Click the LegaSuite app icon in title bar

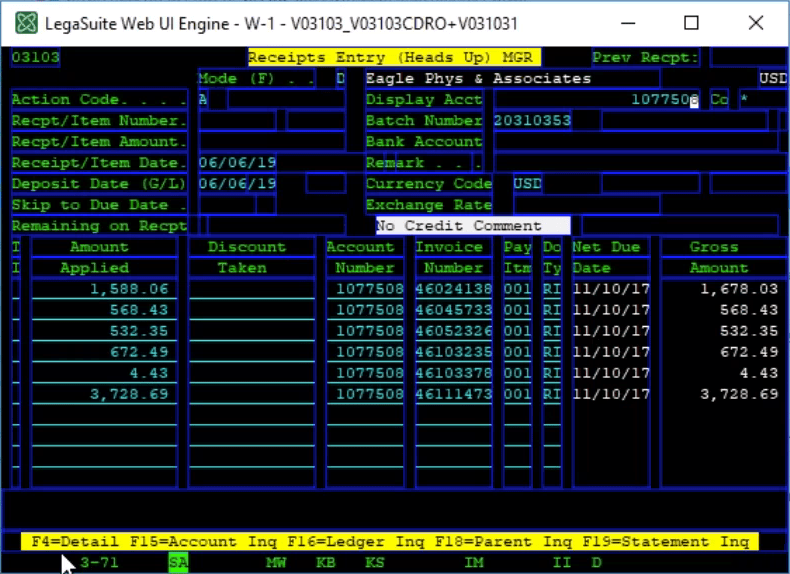point(26,23)
